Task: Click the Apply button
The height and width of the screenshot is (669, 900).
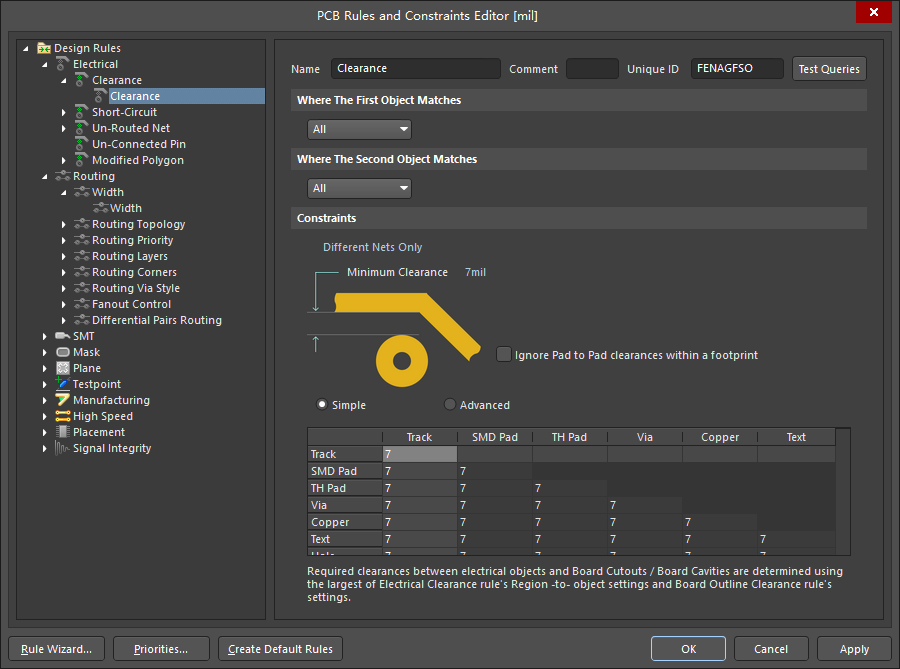Action: pos(854,649)
